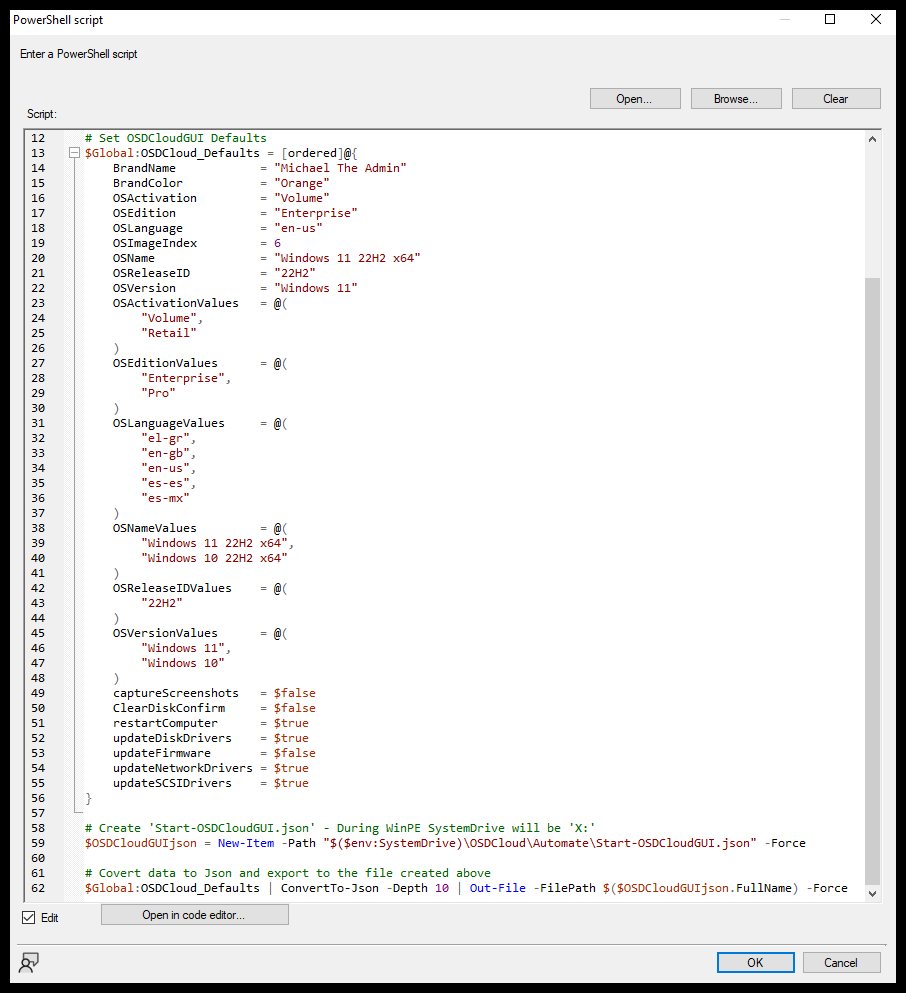Open a script file with Open...
This screenshot has width=906, height=993.
(x=635, y=98)
